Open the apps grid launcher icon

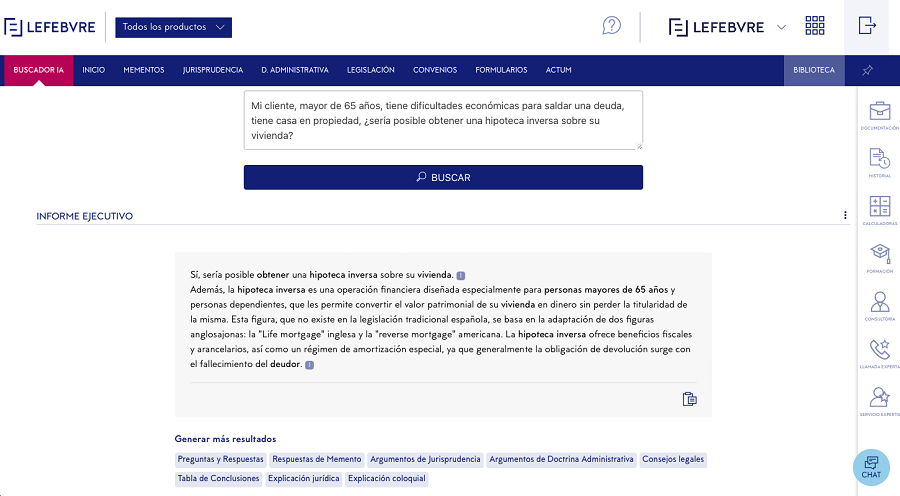[815, 26]
